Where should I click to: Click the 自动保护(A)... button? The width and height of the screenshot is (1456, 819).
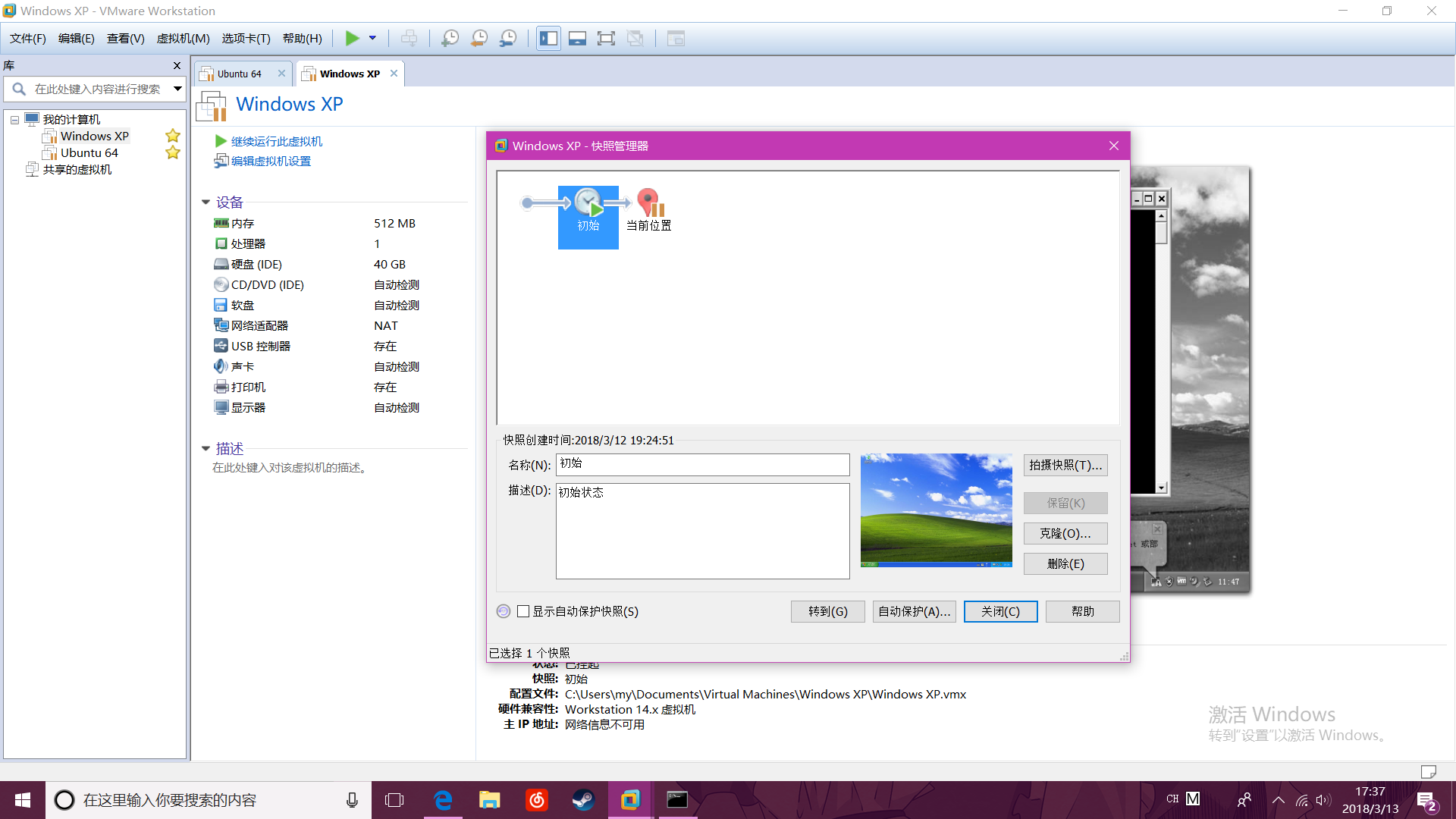coord(915,611)
